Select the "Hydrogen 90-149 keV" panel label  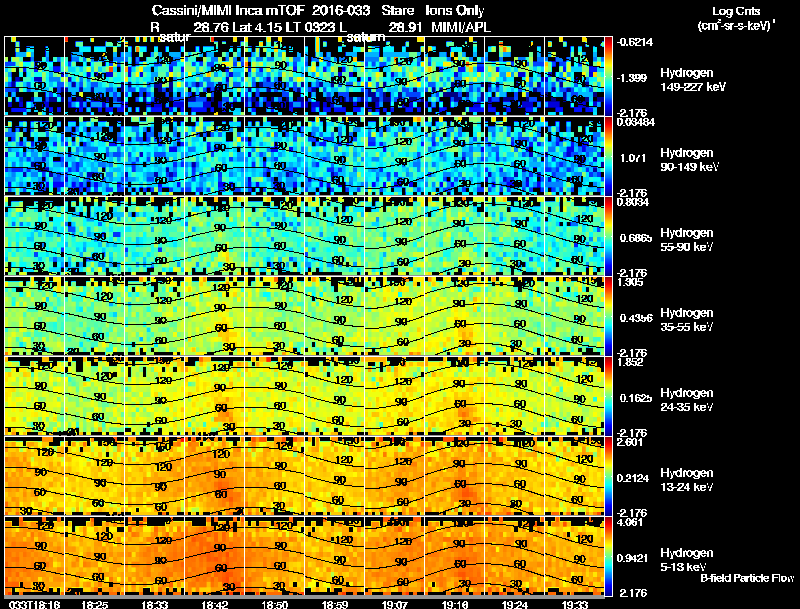pyautogui.click(x=690, y=160)
